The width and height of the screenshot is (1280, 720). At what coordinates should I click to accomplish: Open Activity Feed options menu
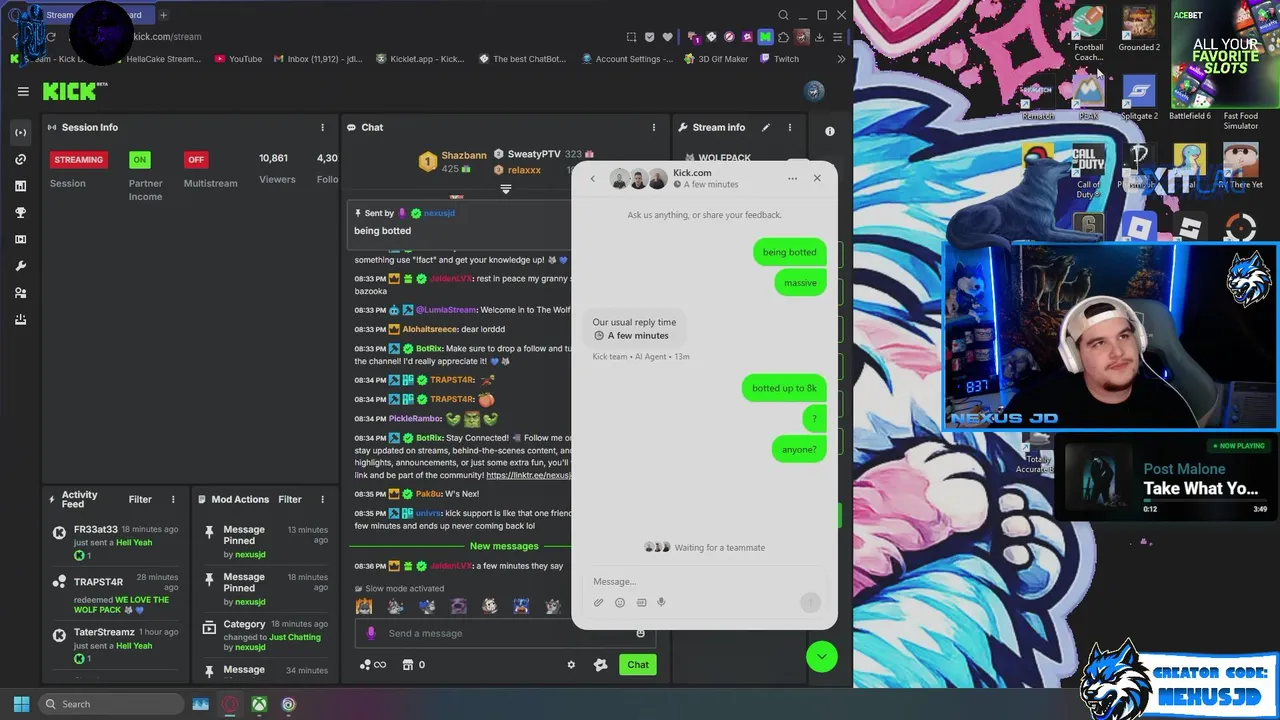[173, 499]
